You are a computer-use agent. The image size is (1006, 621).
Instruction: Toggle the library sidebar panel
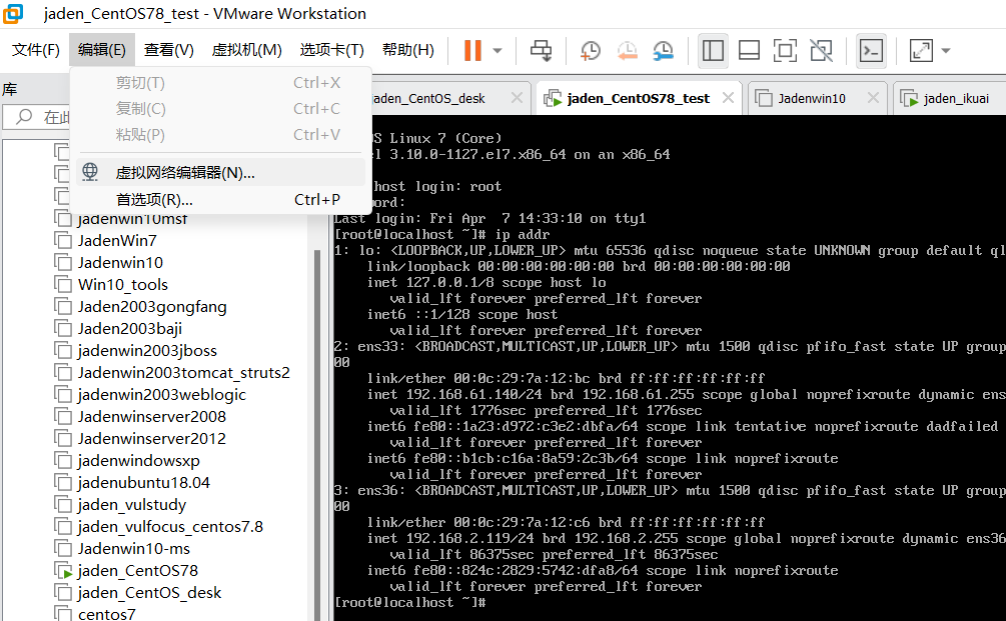coord(713,50)
